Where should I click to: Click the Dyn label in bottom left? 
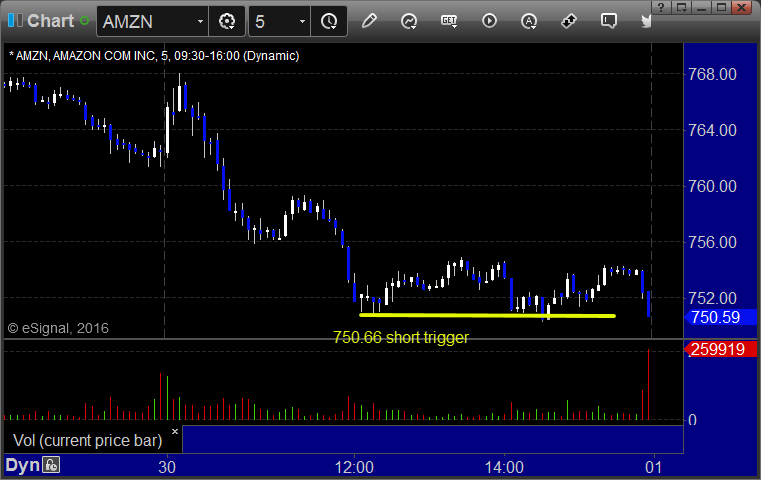coord(22,465)
